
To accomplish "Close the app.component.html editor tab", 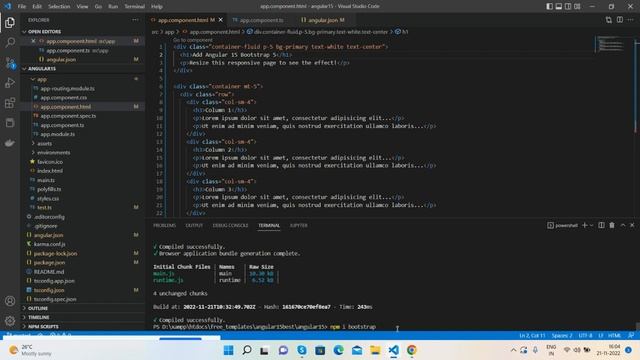I will pyautogui.click(x=221, y=20).
